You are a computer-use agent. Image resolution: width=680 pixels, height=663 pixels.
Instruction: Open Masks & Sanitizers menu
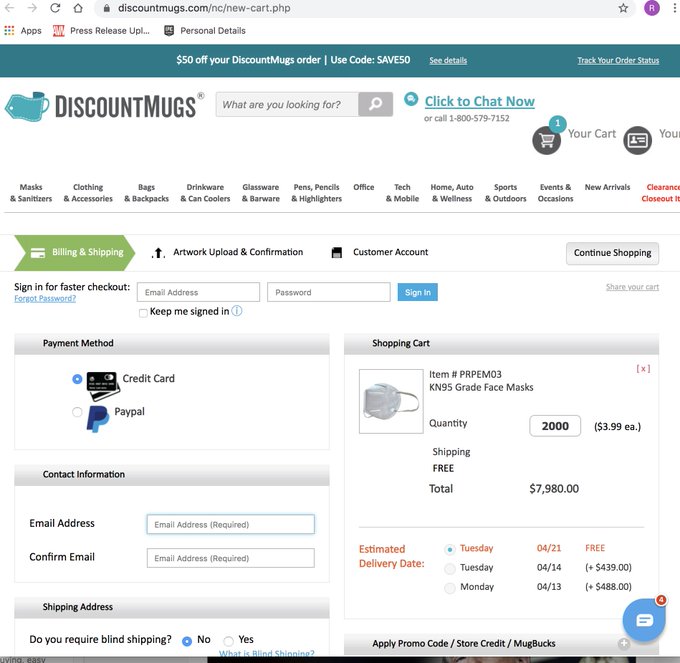(31, 193)
